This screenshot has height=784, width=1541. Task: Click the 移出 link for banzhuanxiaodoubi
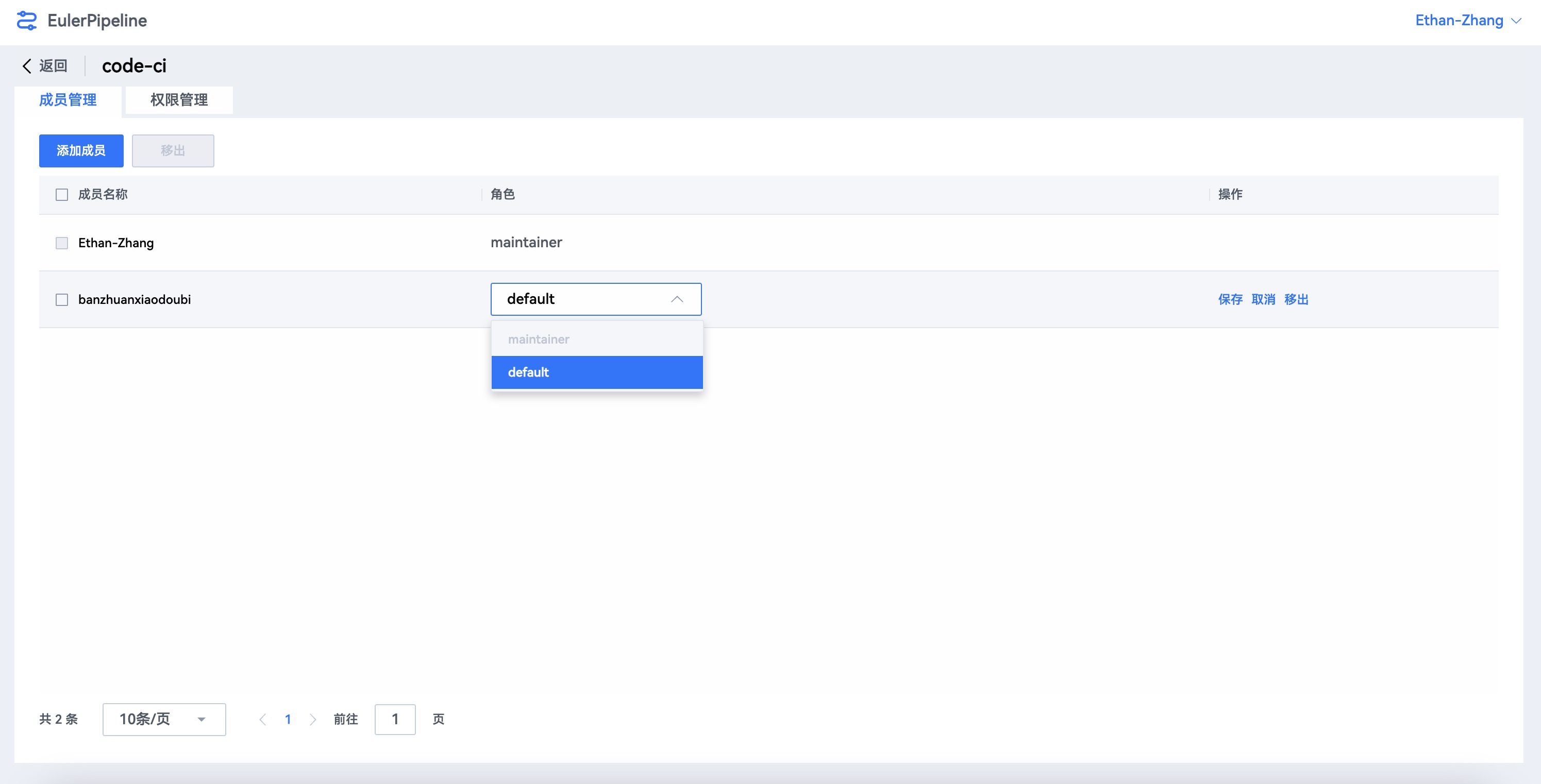click(1296, 300)
